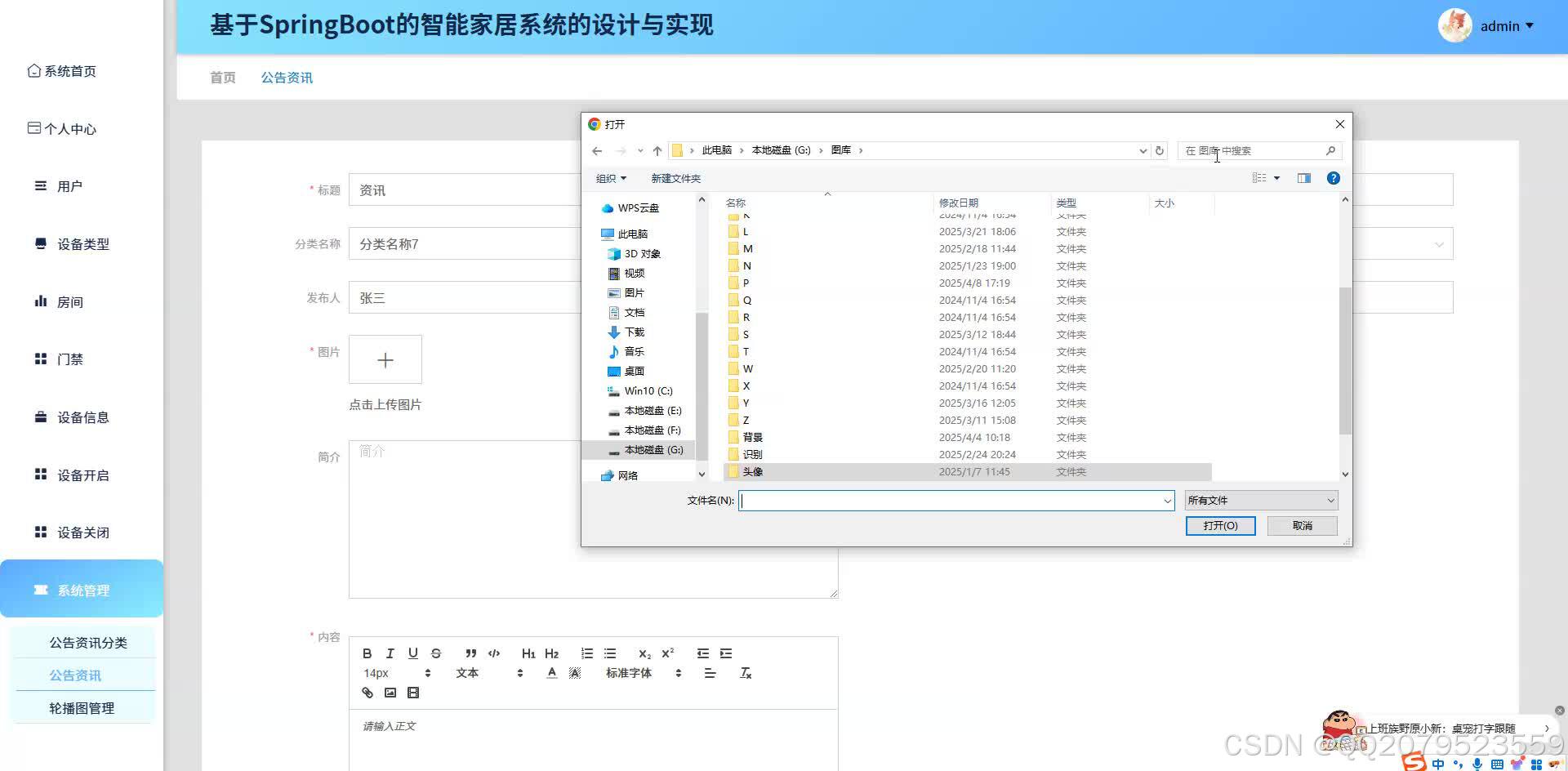Insert a hyperlink in the editor
The height and width of the screenshot is (771, 1568).
pos(367,692)
